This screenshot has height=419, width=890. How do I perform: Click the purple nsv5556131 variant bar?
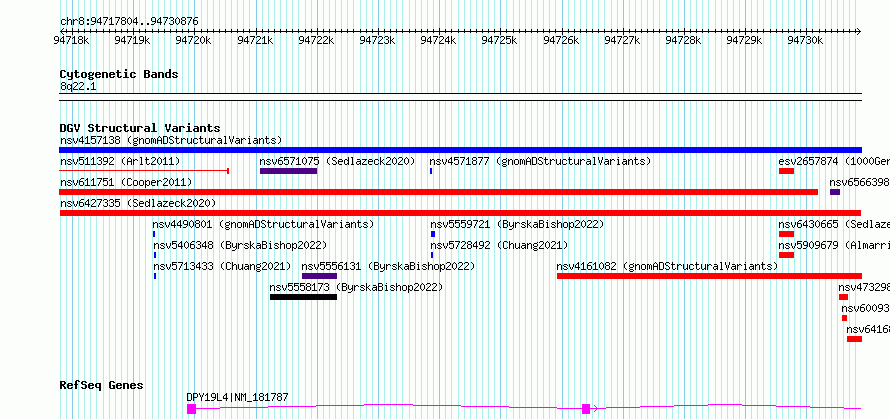click(320, 276)
